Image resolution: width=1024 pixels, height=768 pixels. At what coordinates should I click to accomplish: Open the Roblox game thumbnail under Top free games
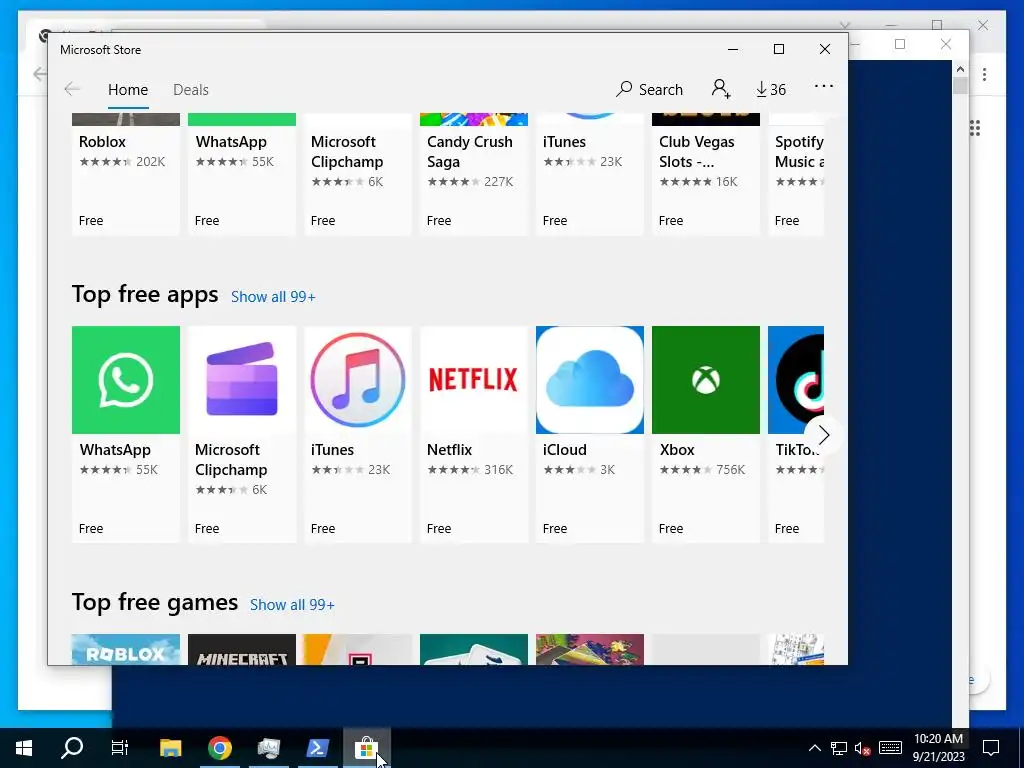click(125, 650)
